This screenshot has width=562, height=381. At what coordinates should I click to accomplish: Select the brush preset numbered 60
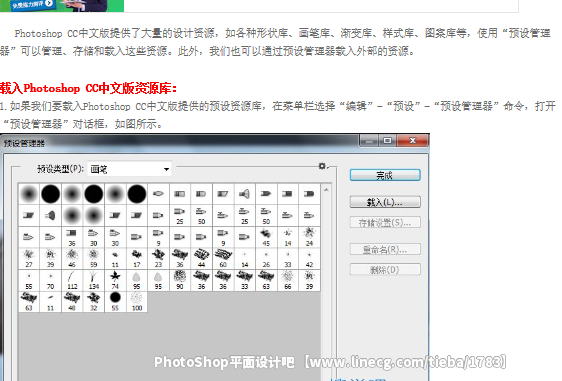[x=223, y=259]
